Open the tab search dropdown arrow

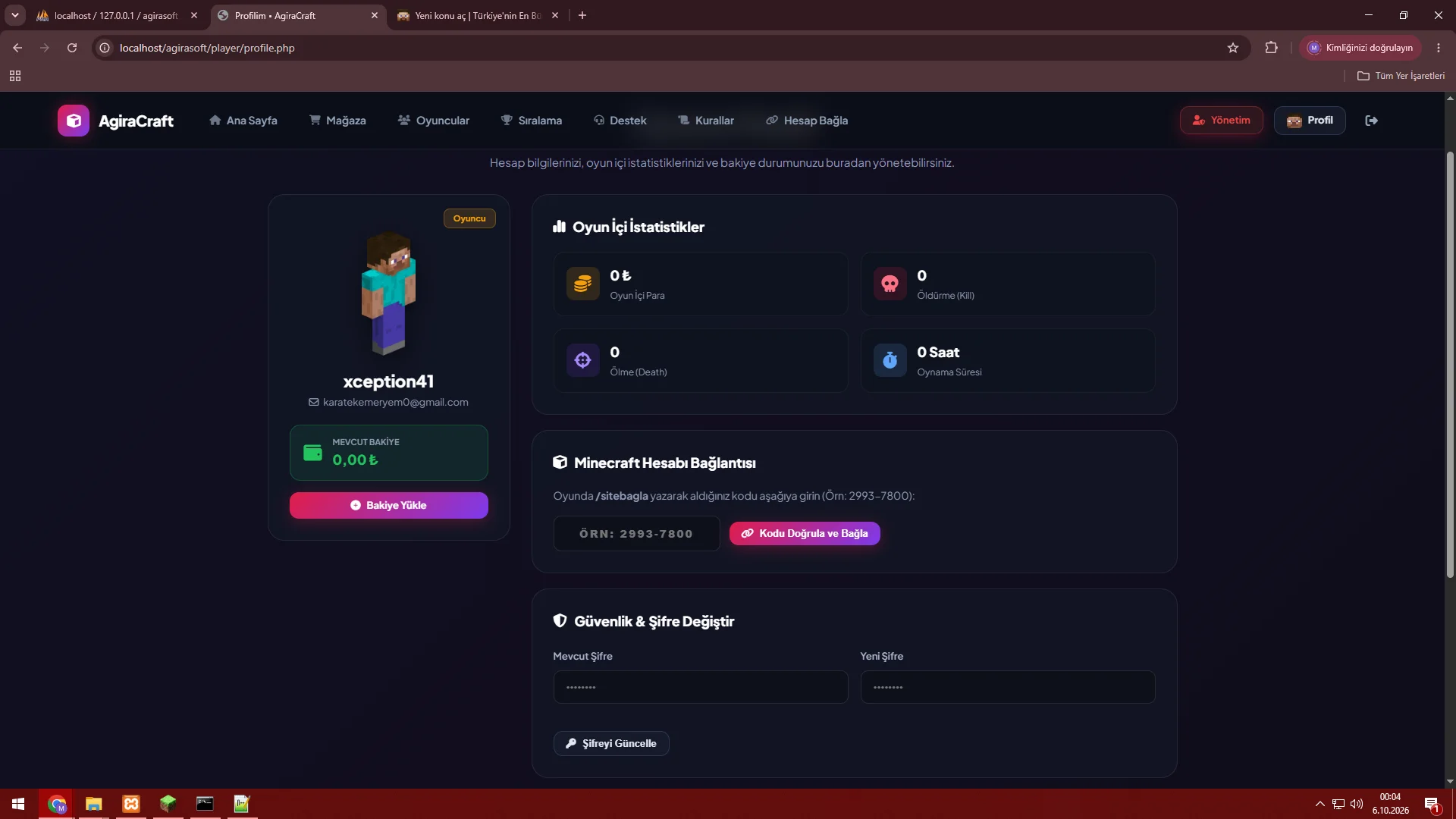tap(14, 15)
